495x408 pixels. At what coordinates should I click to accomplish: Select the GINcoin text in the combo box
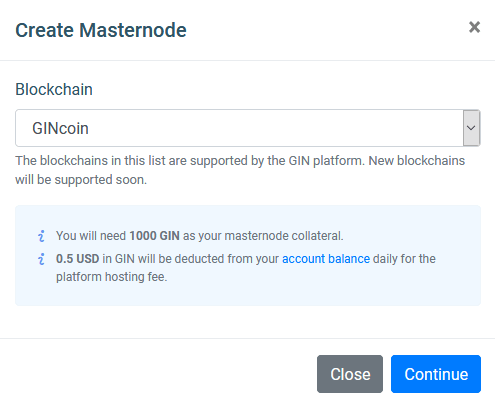coord(60,128)
